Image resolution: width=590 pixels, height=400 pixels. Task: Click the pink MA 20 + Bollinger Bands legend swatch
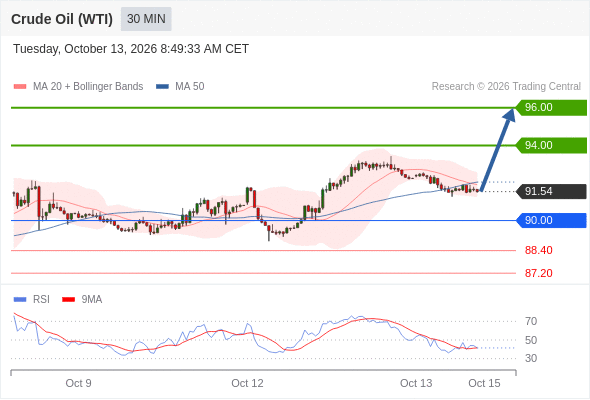[20, 87]
